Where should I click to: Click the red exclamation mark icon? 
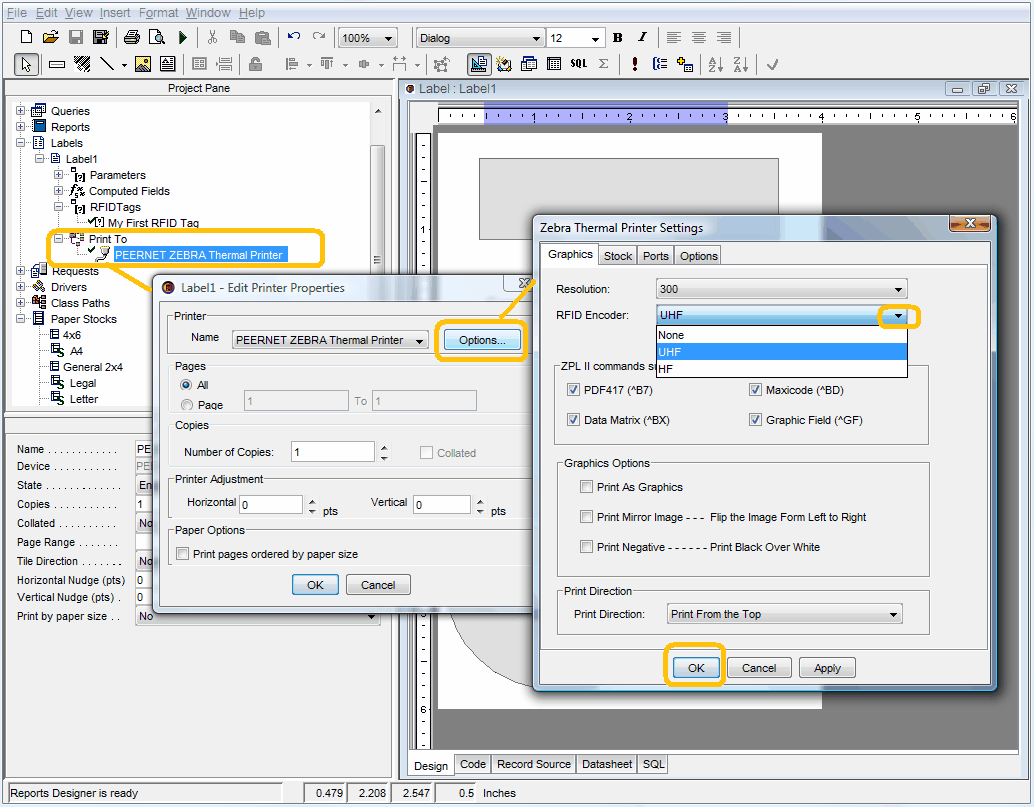click(x=634, y=64)
